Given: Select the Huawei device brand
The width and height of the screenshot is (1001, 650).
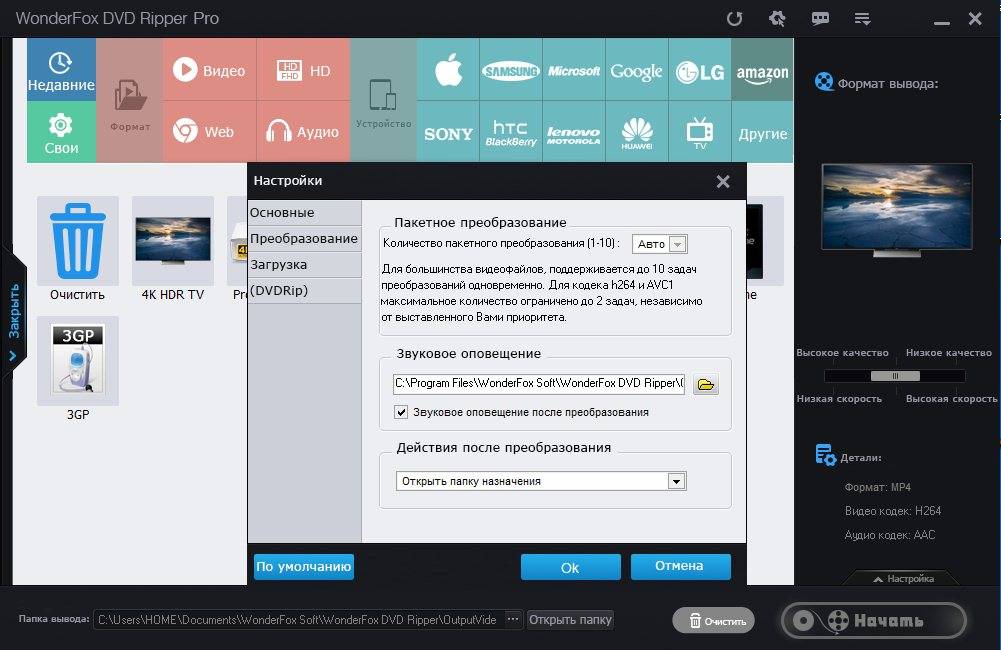Looking at the screenshot, I should click(636, 132).
